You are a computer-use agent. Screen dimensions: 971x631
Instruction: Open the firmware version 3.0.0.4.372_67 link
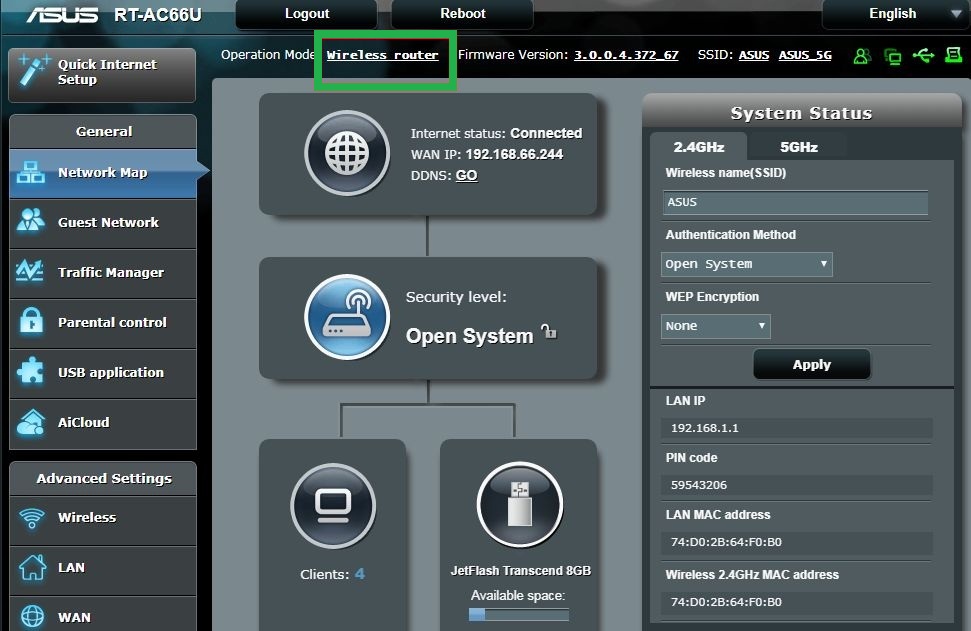[626, 55]
